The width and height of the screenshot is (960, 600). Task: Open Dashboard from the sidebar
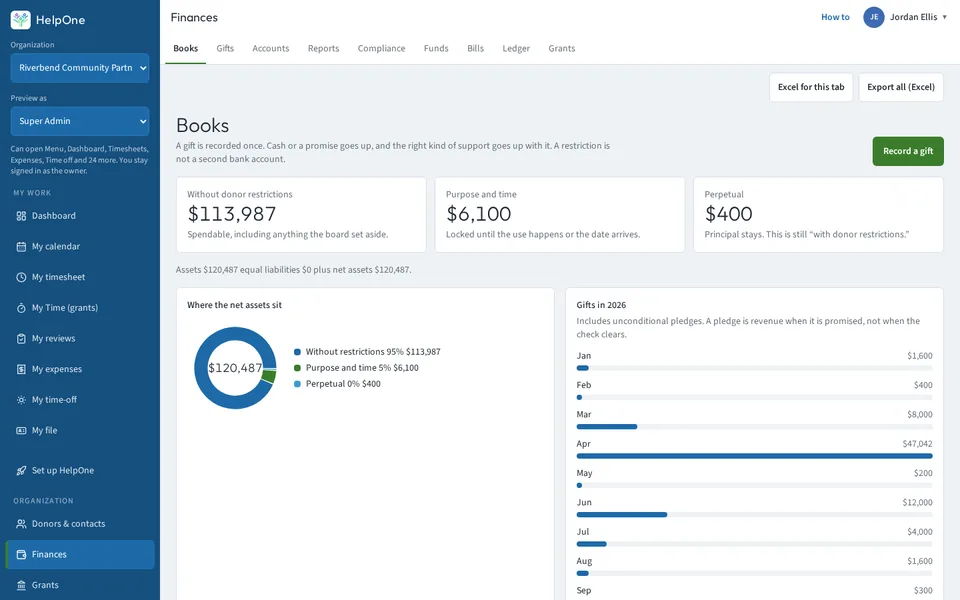(80, 216)
